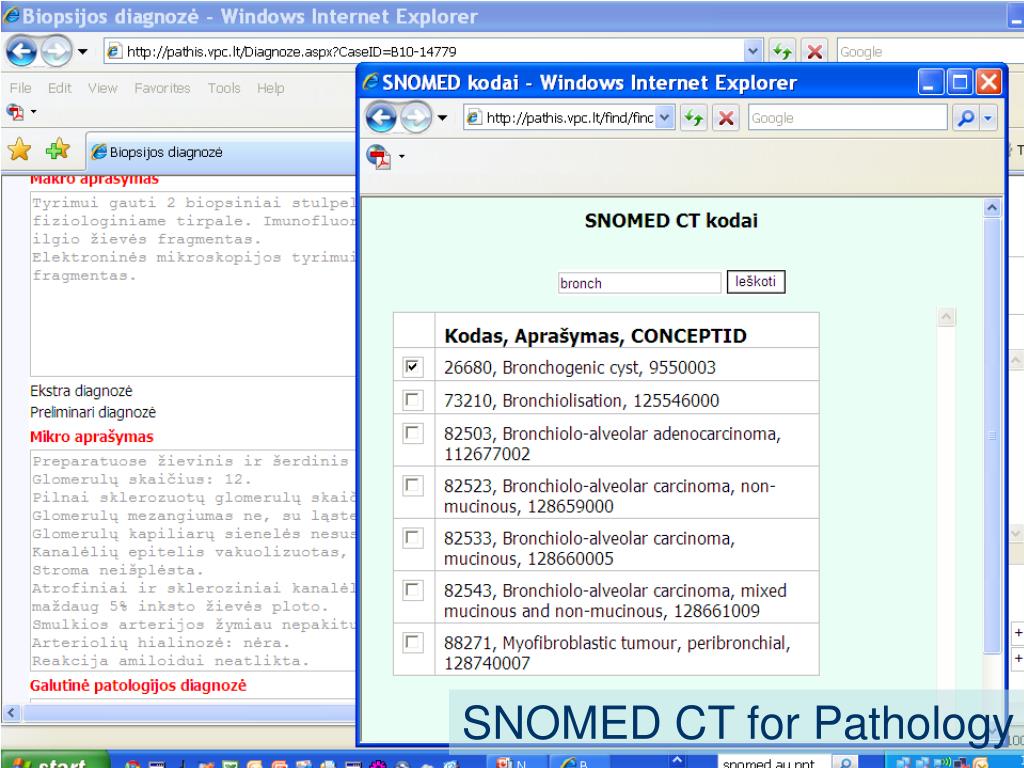
Task: Click the Makro aprašymas text area
Action: [x=193, y=284]
